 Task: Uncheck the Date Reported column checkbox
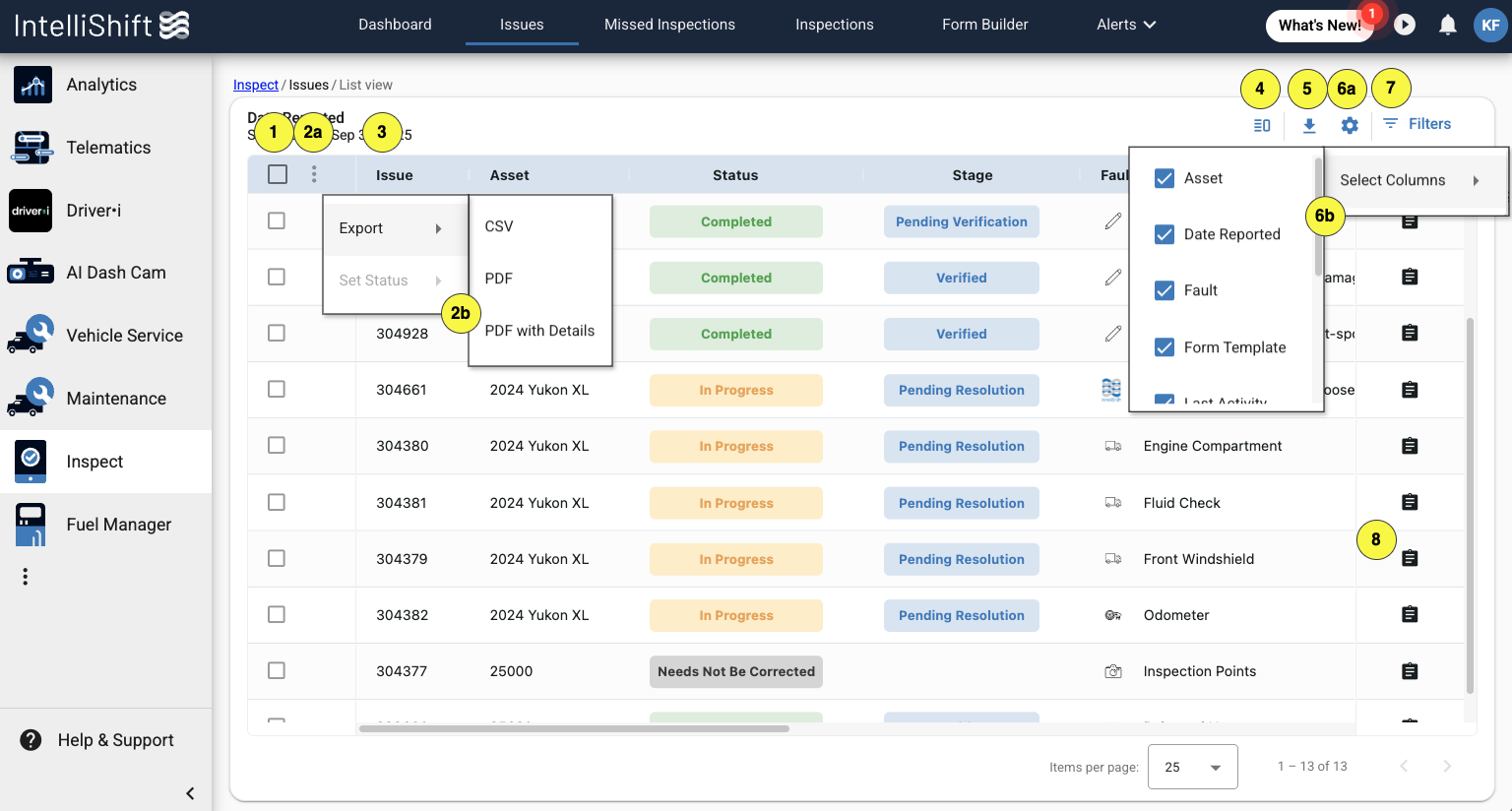[x=1165, y=234]
